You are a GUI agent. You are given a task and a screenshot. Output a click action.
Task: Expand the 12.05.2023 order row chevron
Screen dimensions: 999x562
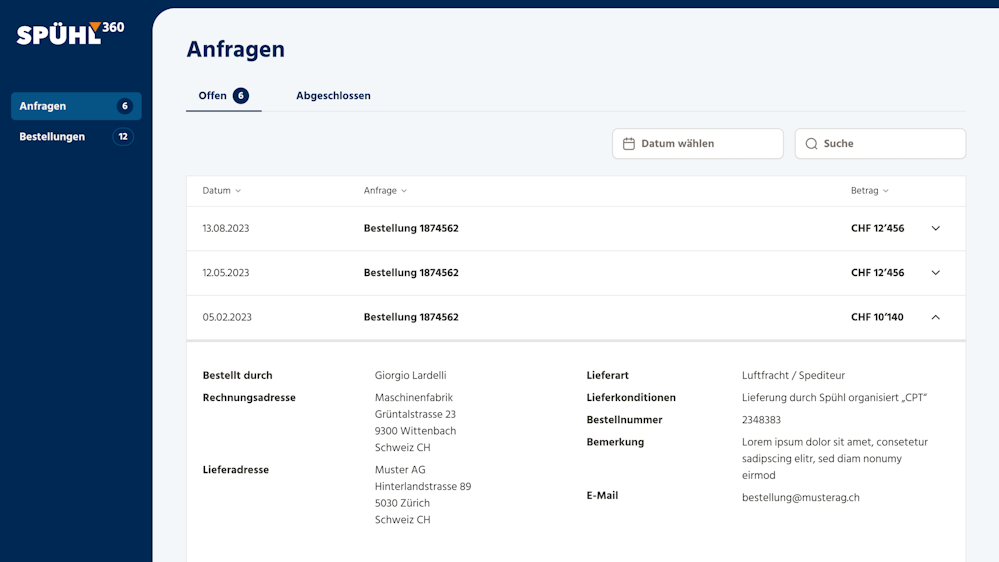935,273
